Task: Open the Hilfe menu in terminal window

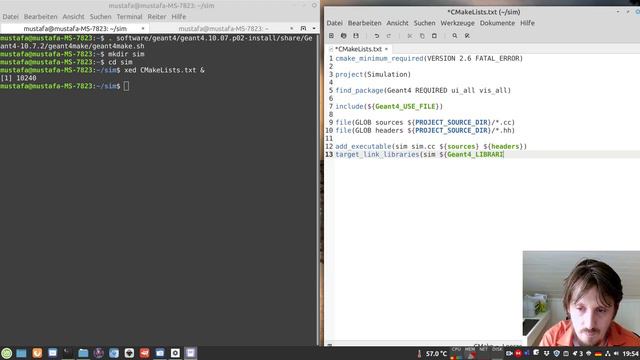Action: (x=179, y=17)
